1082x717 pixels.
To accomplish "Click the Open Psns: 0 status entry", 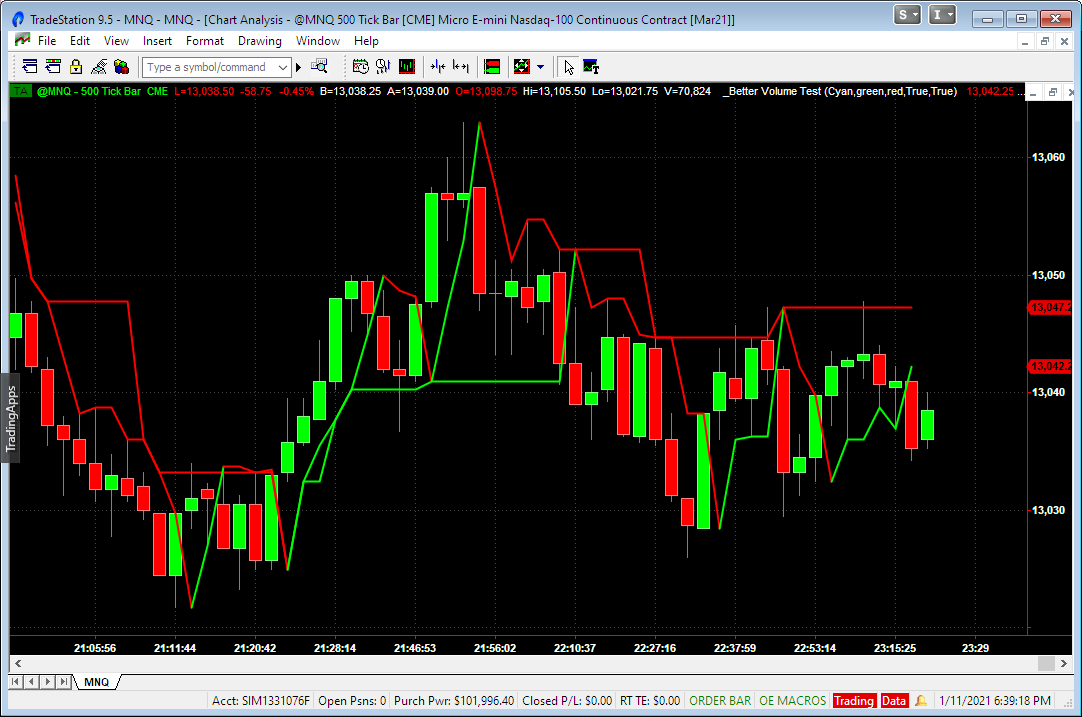I will (352, 700).
